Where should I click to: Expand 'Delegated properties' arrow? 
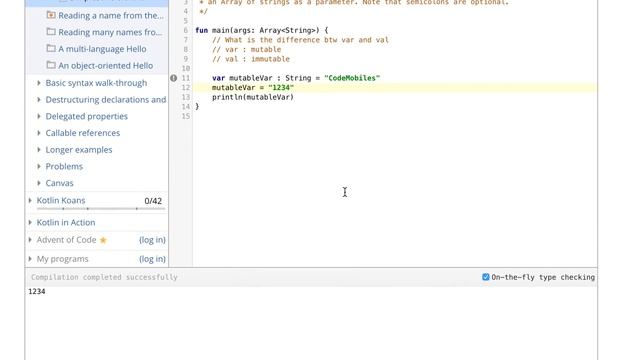[x=39, y=116]
